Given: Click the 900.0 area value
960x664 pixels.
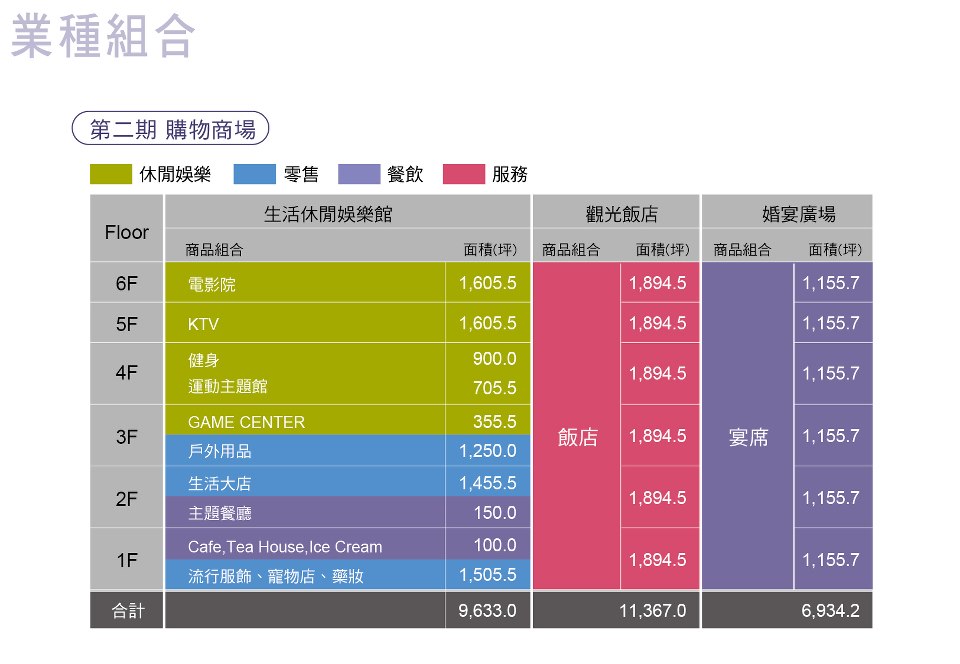Looking at the screenshot, I should coord(494,359).
